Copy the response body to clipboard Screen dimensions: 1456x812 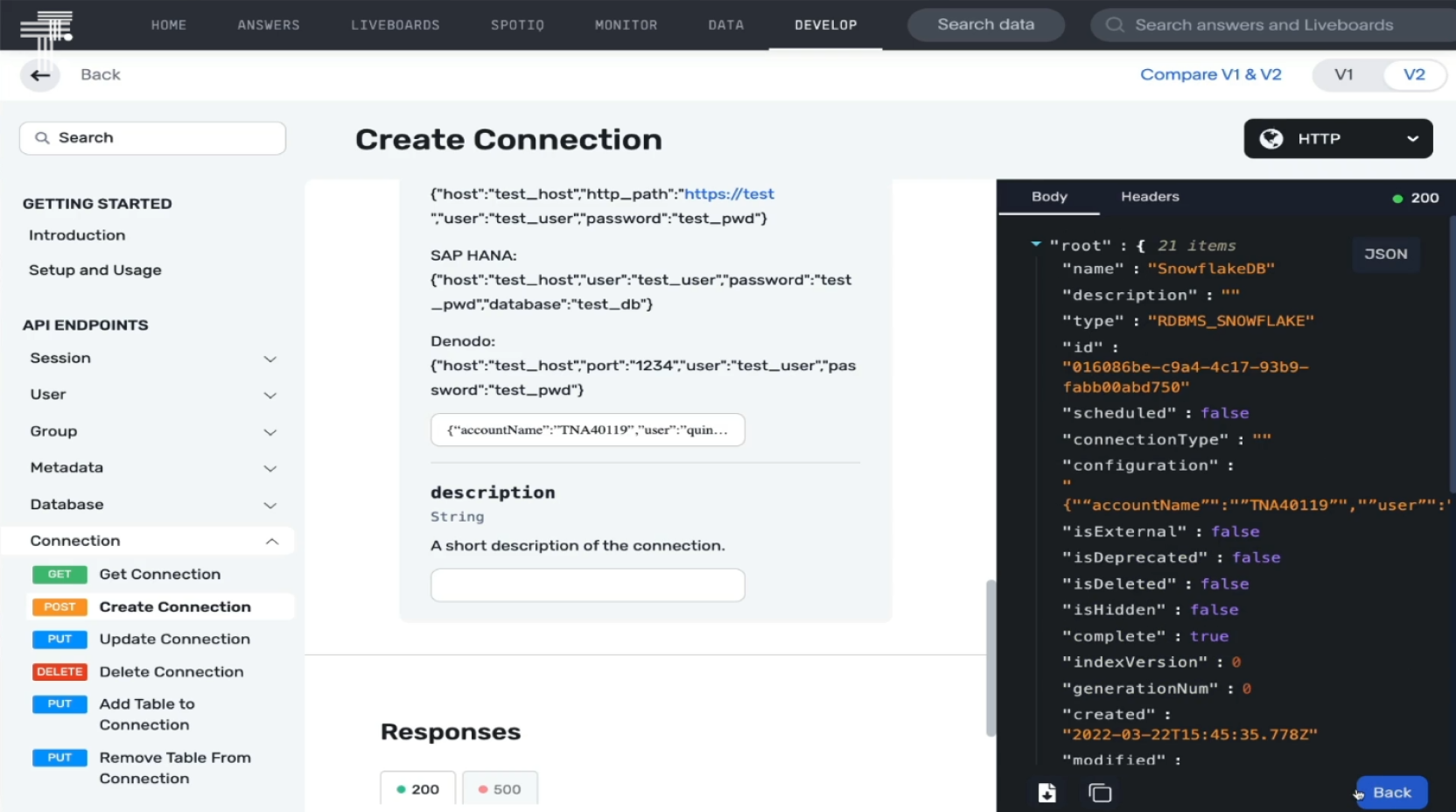tap(1099, 793)
